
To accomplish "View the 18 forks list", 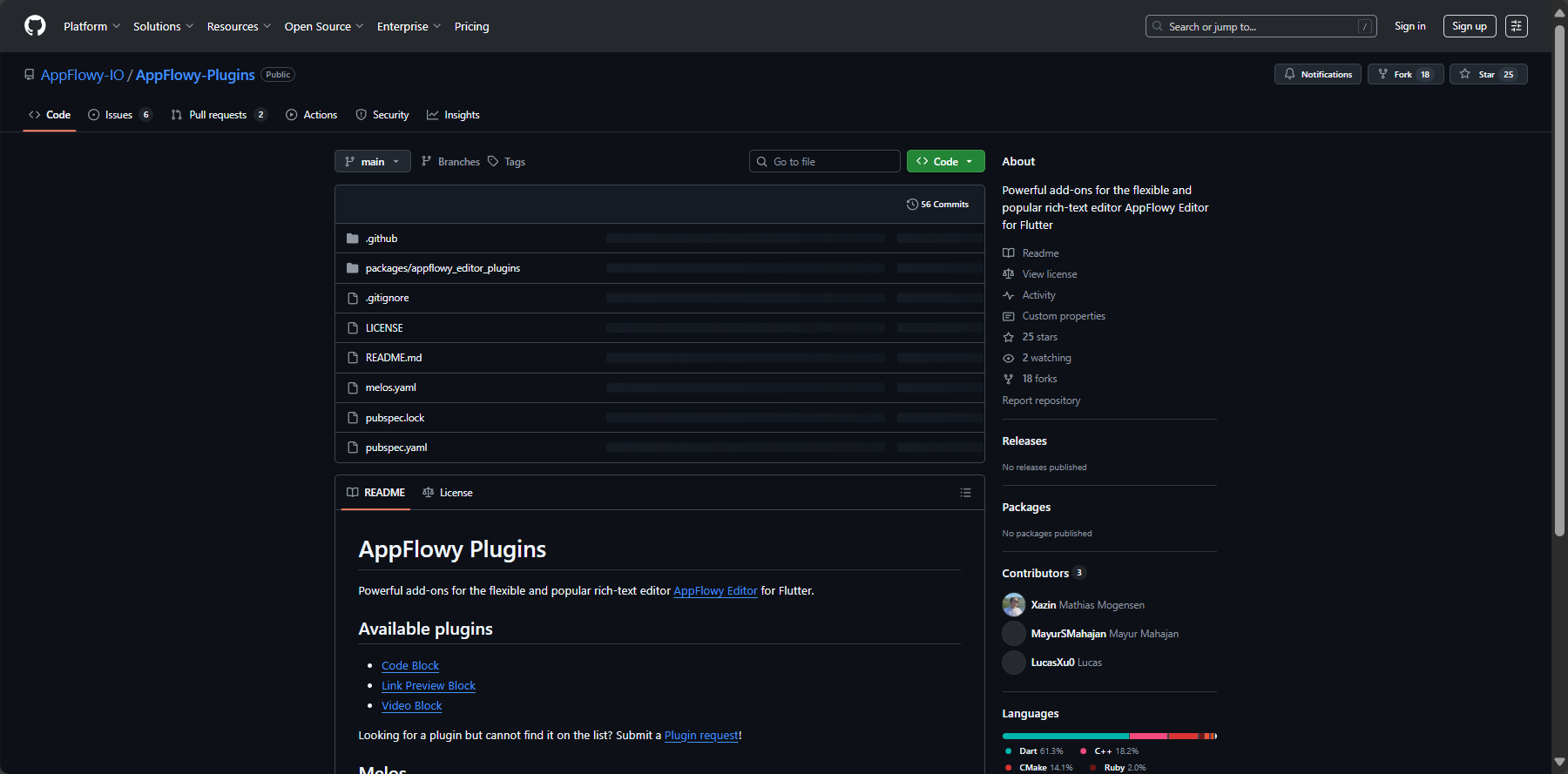I will pos(1030,379).
